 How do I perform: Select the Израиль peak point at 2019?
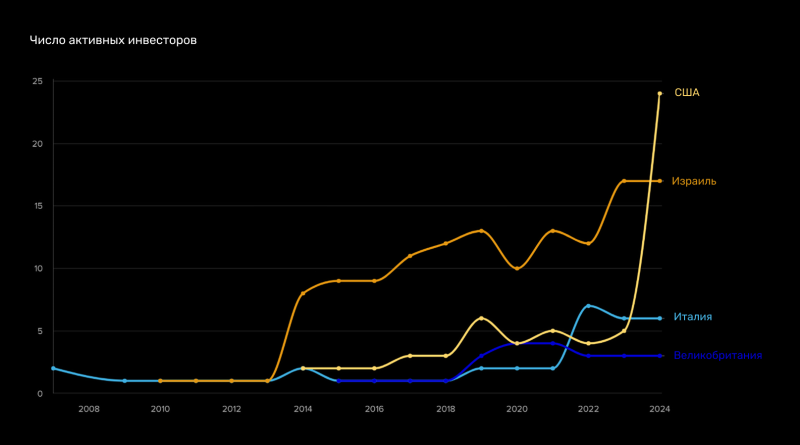tap(481, 231)
